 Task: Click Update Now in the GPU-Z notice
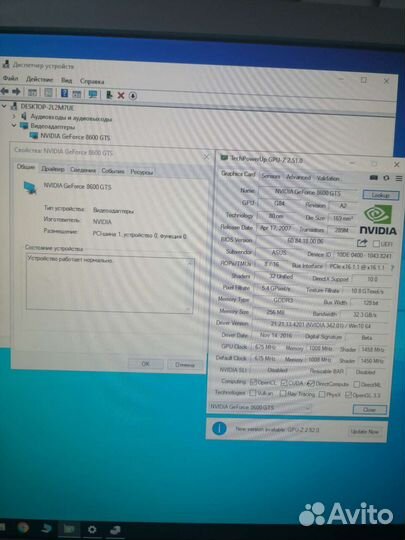click(x=364, y=432)
